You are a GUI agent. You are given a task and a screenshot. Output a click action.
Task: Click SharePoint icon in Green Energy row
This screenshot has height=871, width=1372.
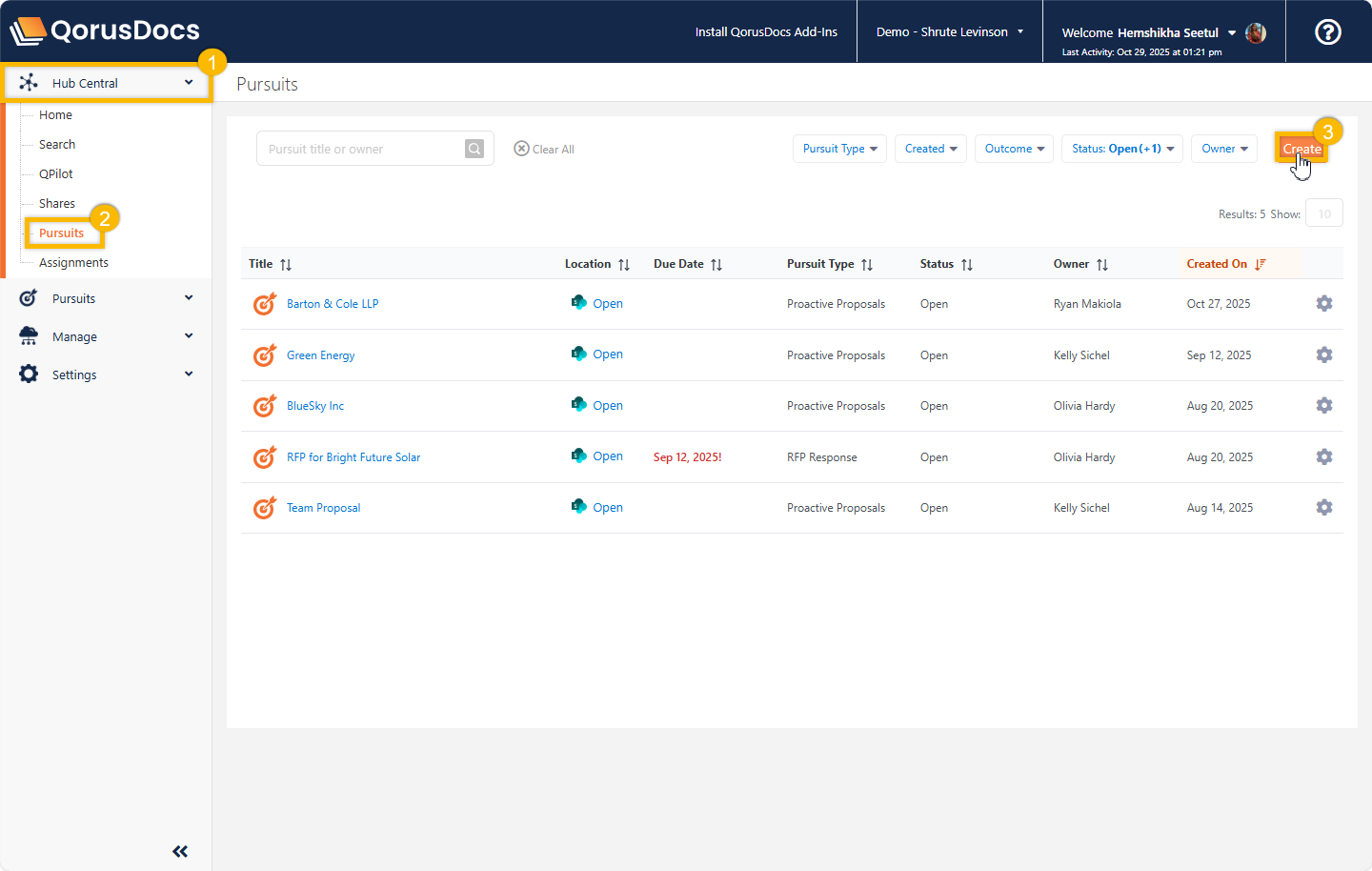(x=578, y=354)
